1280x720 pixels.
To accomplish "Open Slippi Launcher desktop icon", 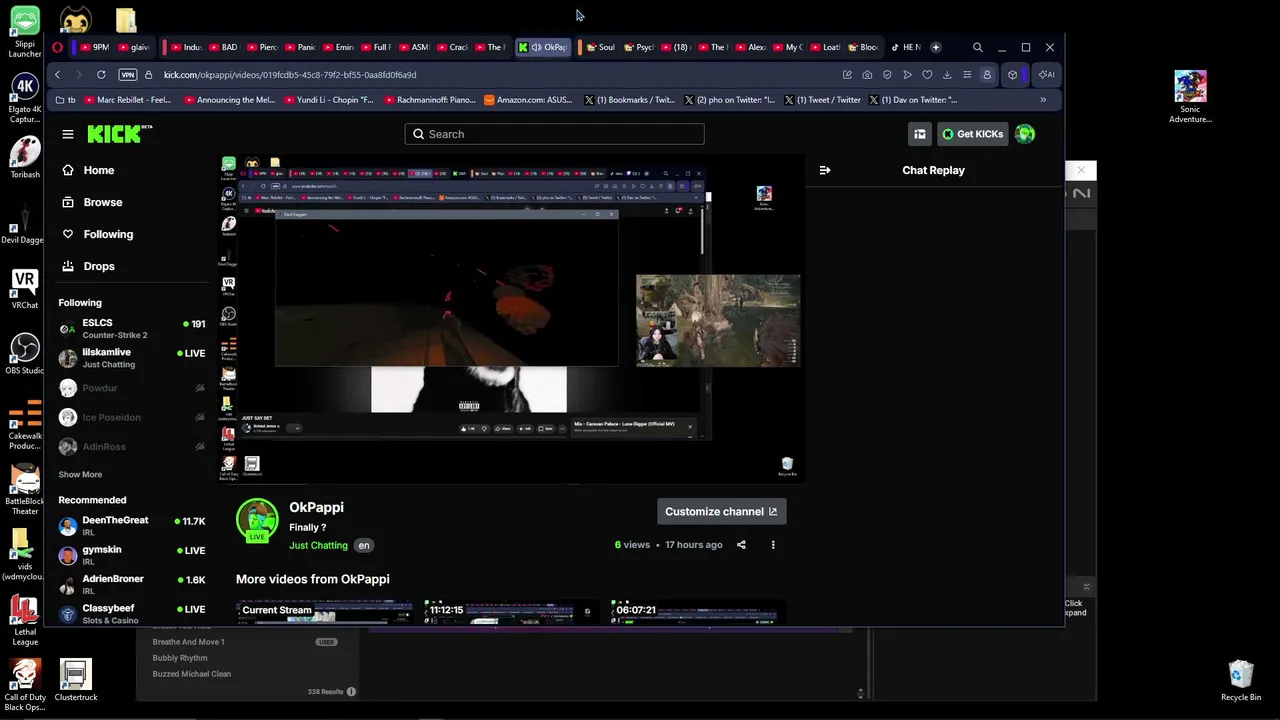I will tap(25, 32).
